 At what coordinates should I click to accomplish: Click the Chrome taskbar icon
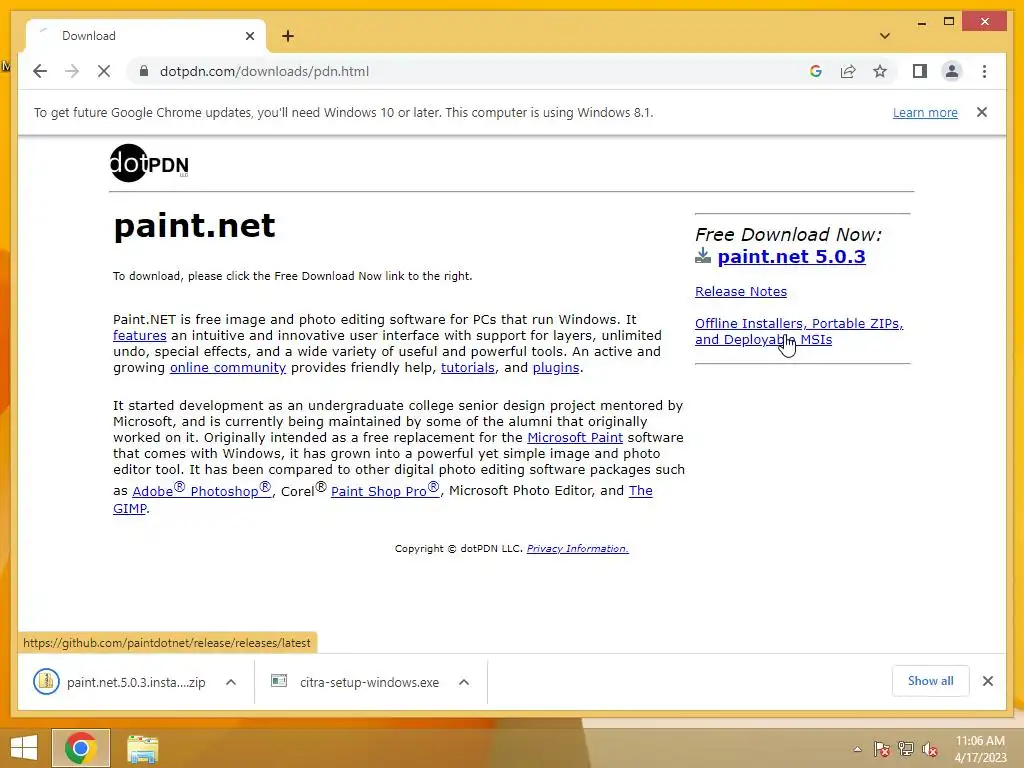click(81, 748)
